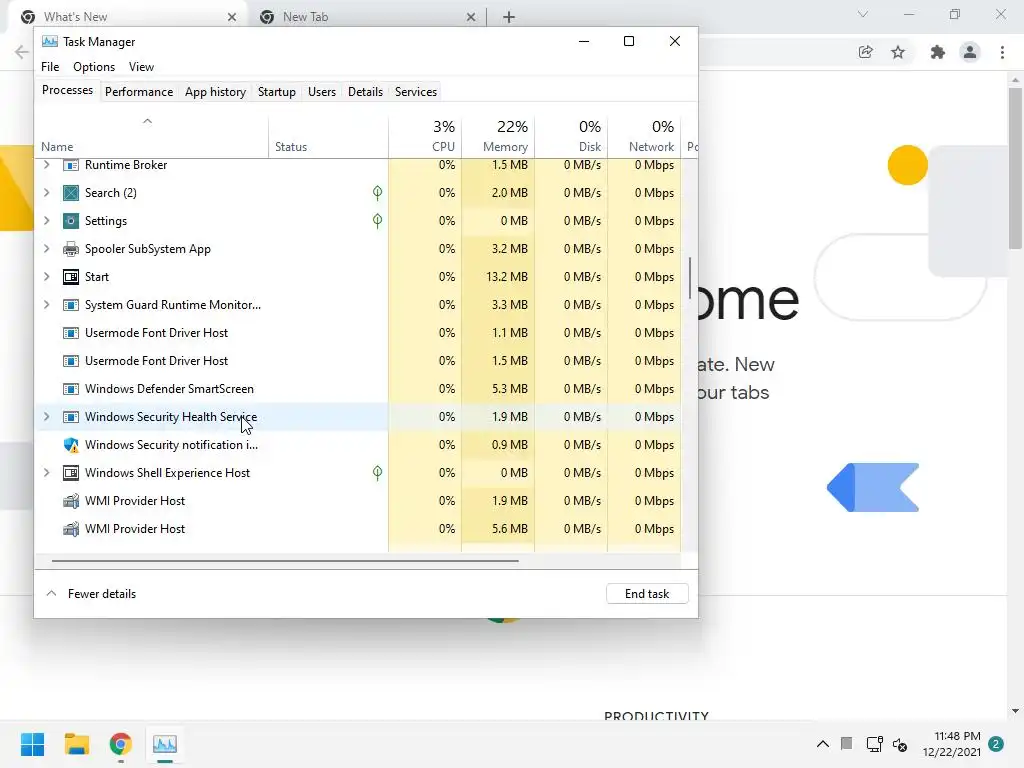Click the Task Manager horizontal scrollbar
Image resolution: width=1024 pixels, height=768 pixels.
(285, 560)
